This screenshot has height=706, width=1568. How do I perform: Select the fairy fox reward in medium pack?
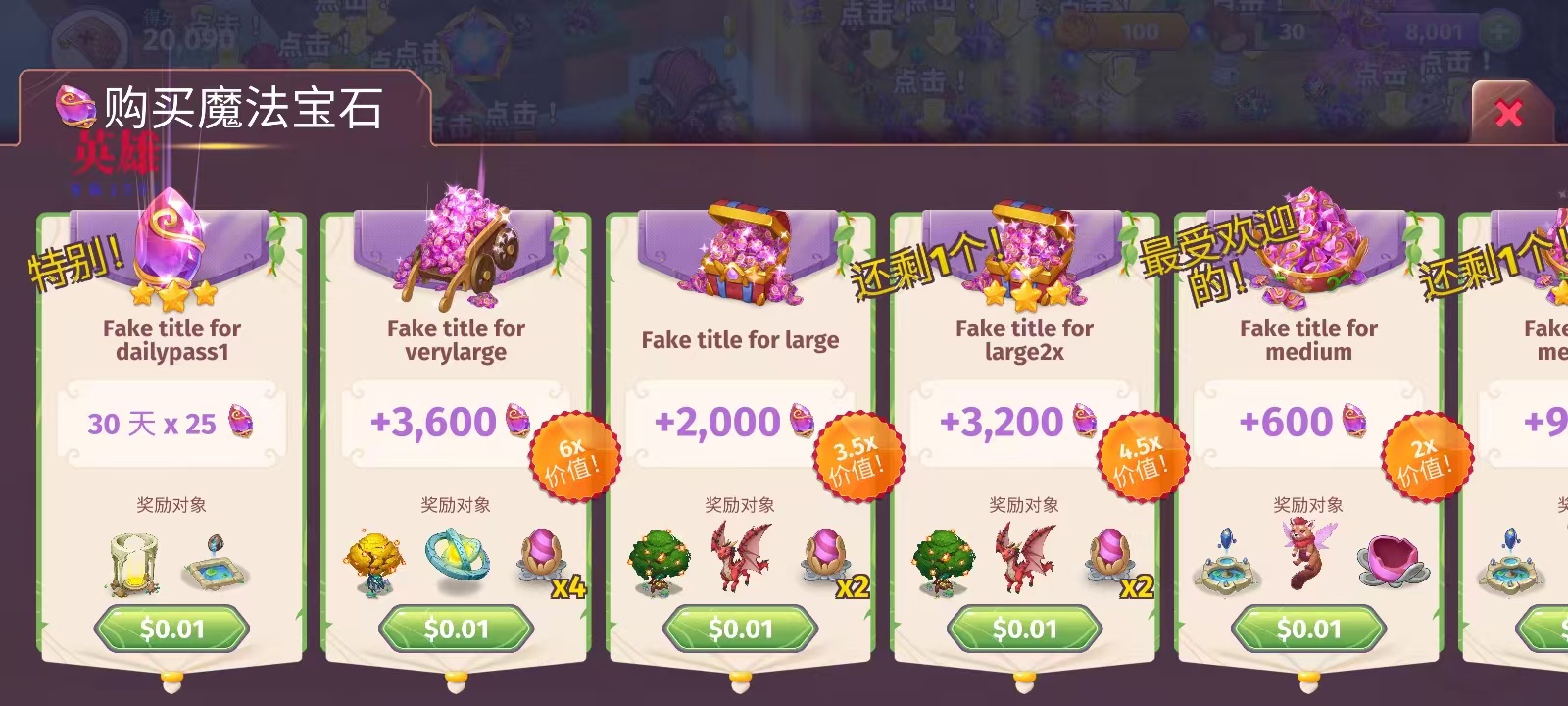[1308, 554]
